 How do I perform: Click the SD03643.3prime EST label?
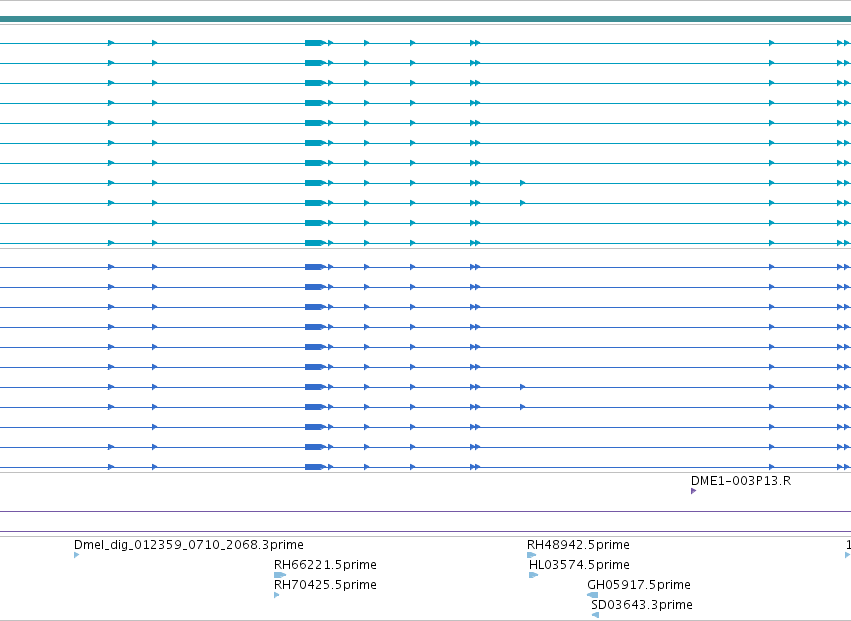coord(642,605)
